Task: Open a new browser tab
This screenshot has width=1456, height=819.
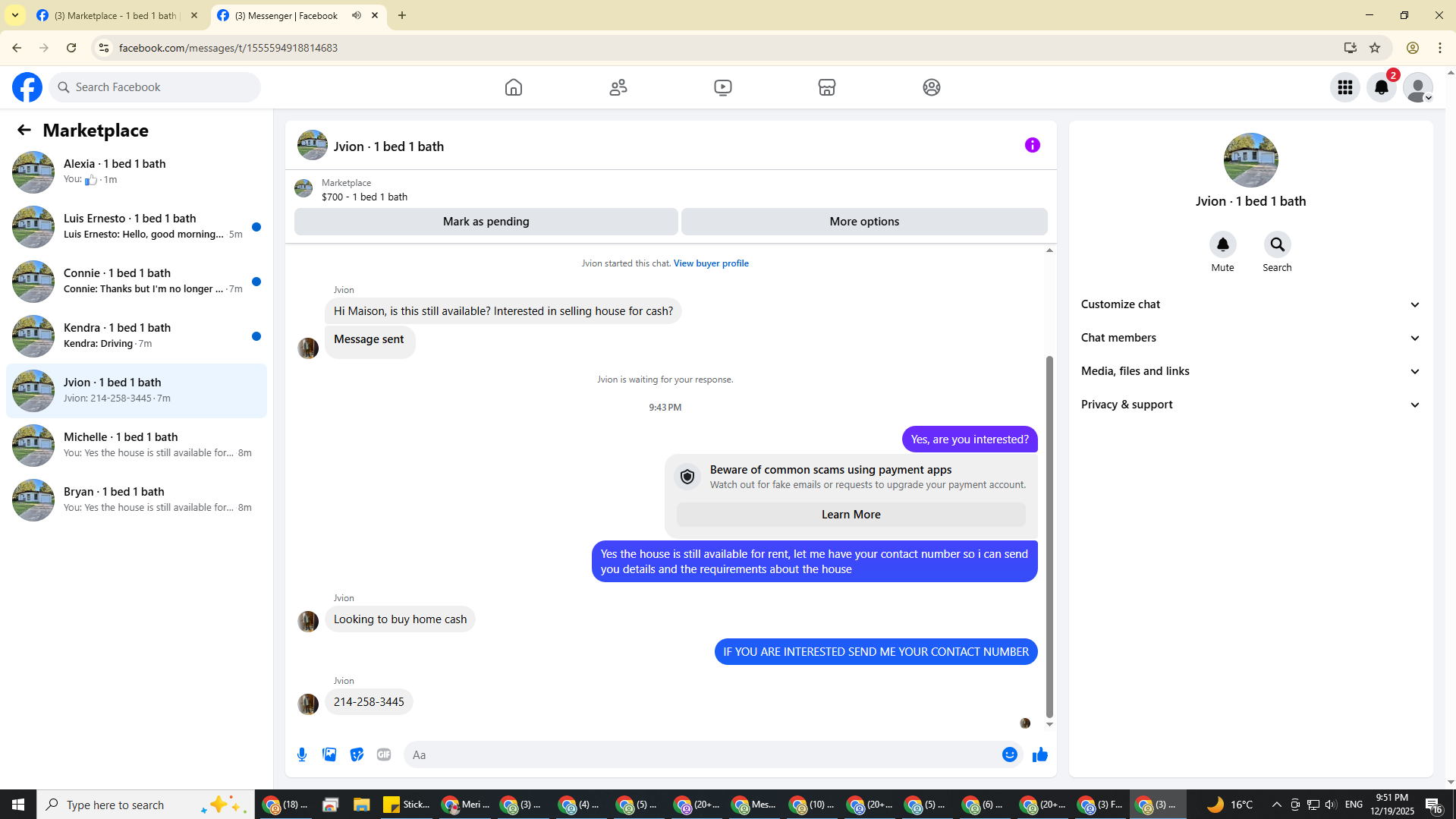Action: click(402, 15)
